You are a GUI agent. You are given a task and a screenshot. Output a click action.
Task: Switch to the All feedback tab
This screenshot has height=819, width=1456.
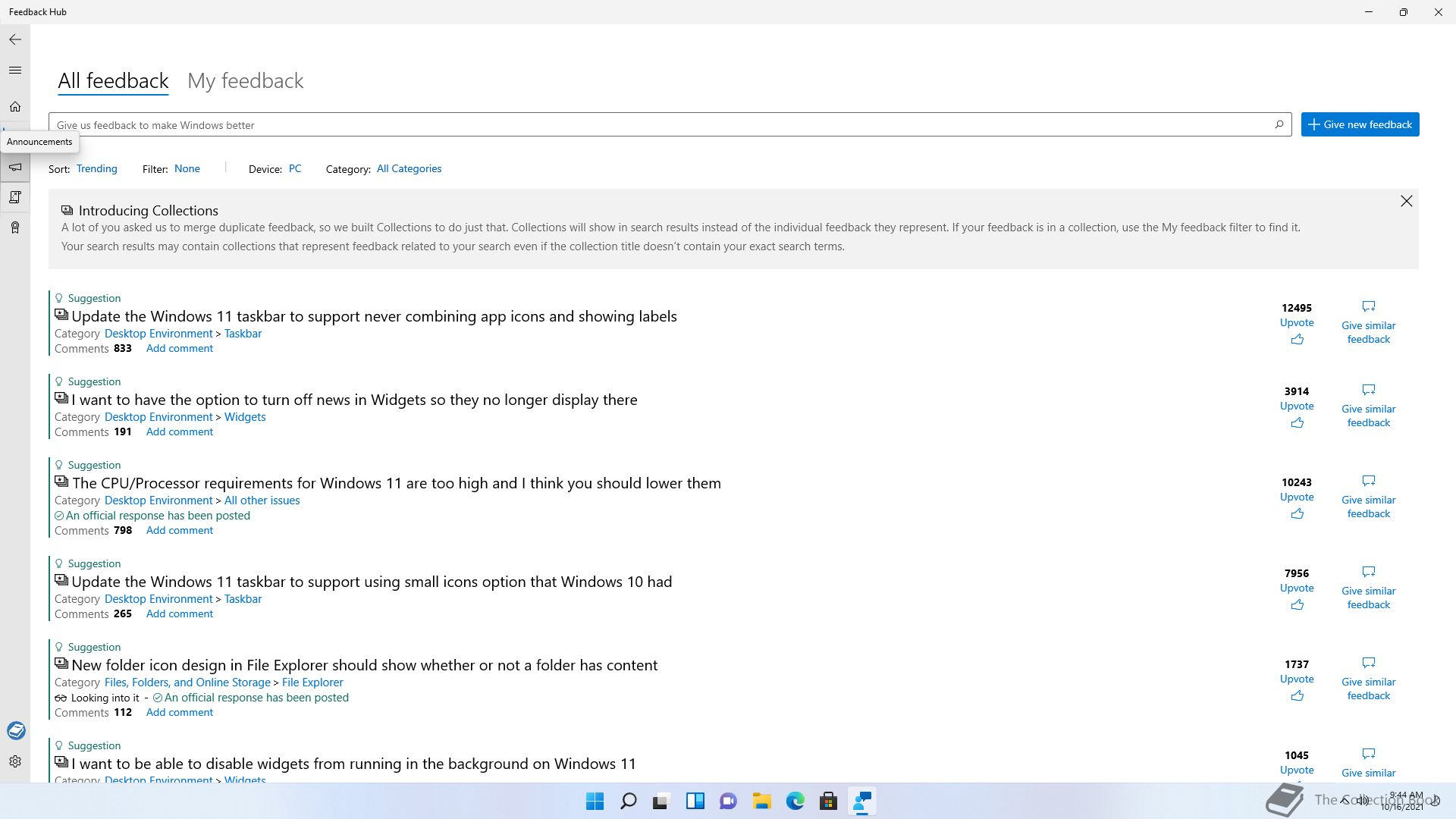point(113,81)
